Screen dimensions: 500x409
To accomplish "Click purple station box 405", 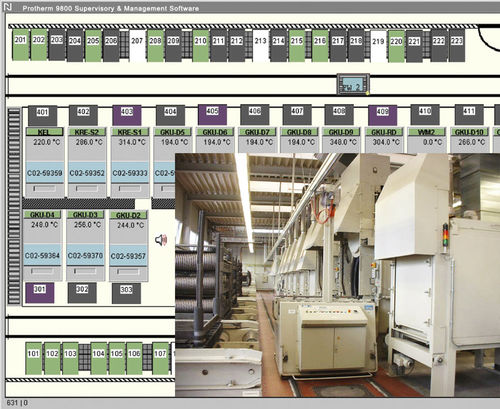I will (212, 114).
